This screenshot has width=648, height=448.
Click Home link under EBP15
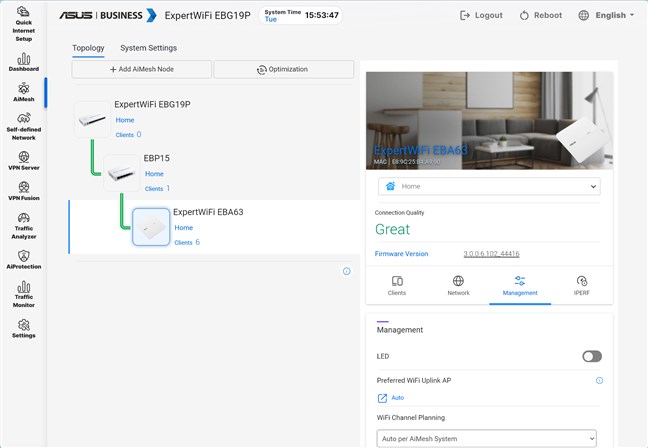[154, 174]
